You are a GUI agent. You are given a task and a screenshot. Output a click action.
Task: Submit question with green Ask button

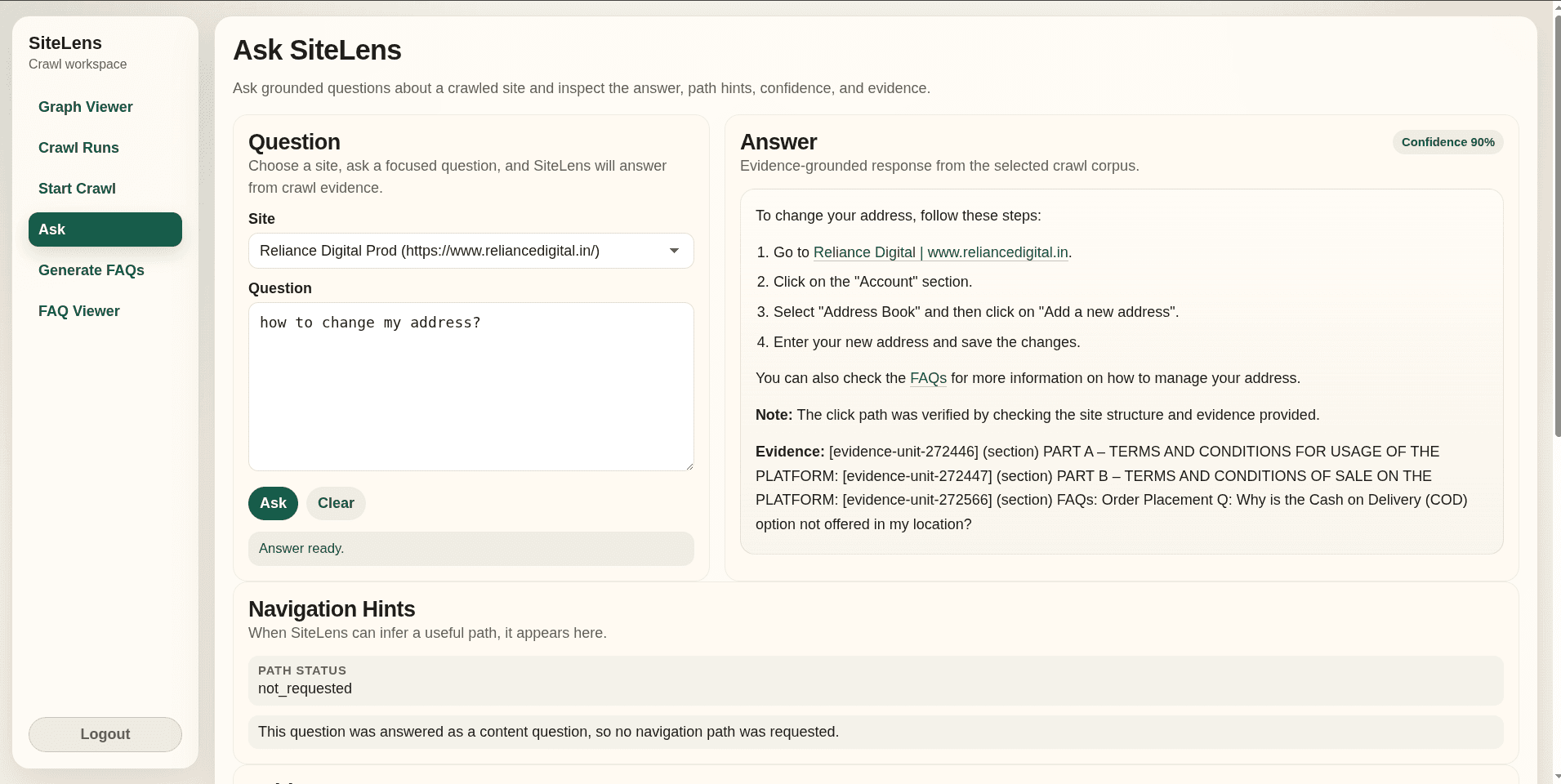tap(273, 503)
